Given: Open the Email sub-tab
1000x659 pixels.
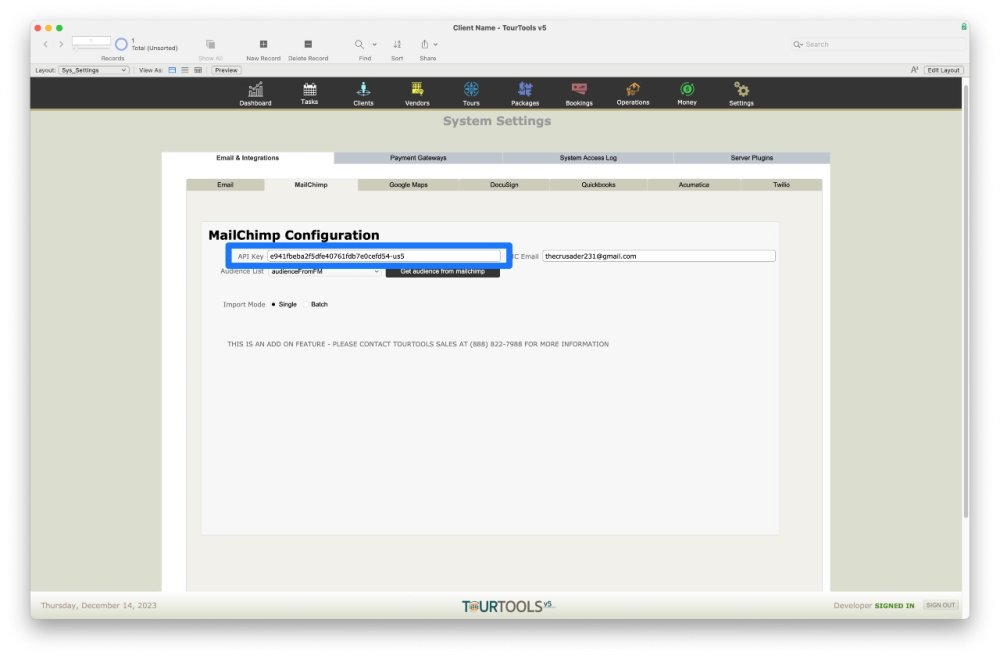Looking at the screenshot, I should click(x=225, y=185).
